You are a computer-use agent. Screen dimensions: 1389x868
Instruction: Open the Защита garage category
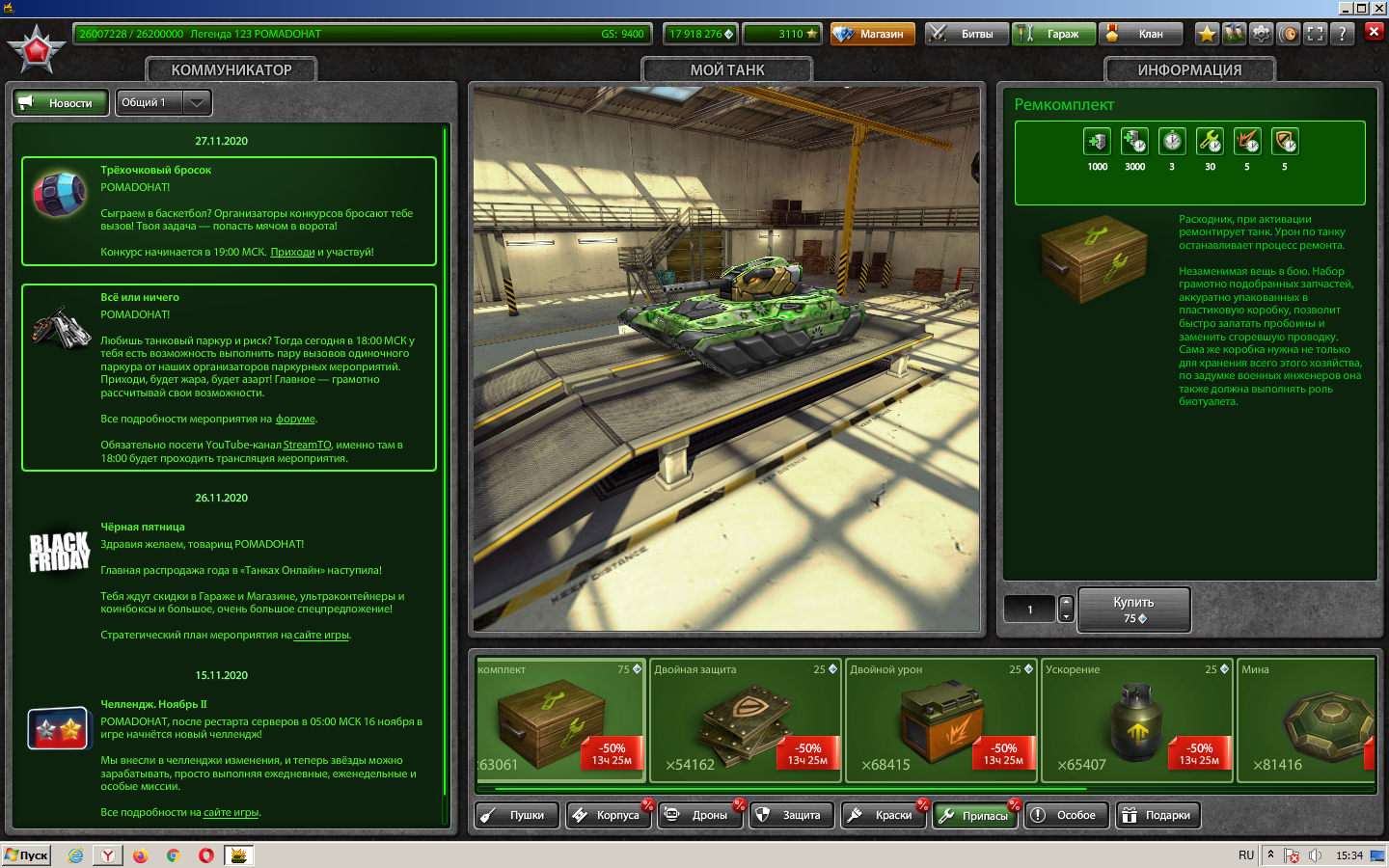(791, 815)
